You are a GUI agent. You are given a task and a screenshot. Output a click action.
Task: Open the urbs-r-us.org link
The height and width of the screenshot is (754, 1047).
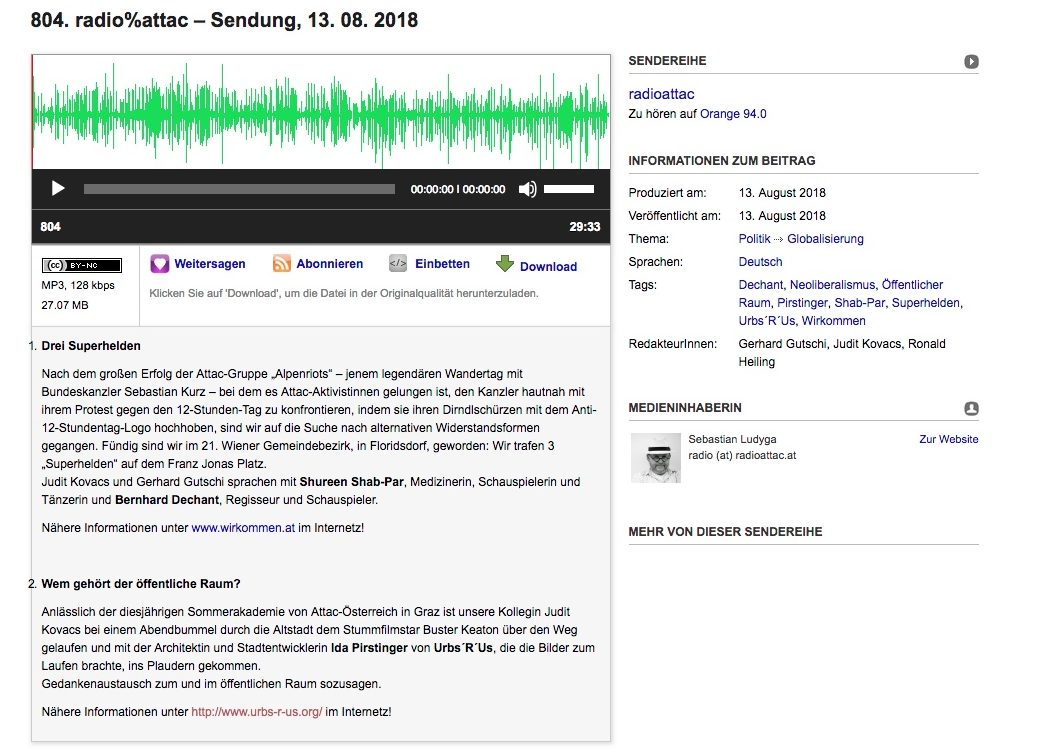pos(257,712)
